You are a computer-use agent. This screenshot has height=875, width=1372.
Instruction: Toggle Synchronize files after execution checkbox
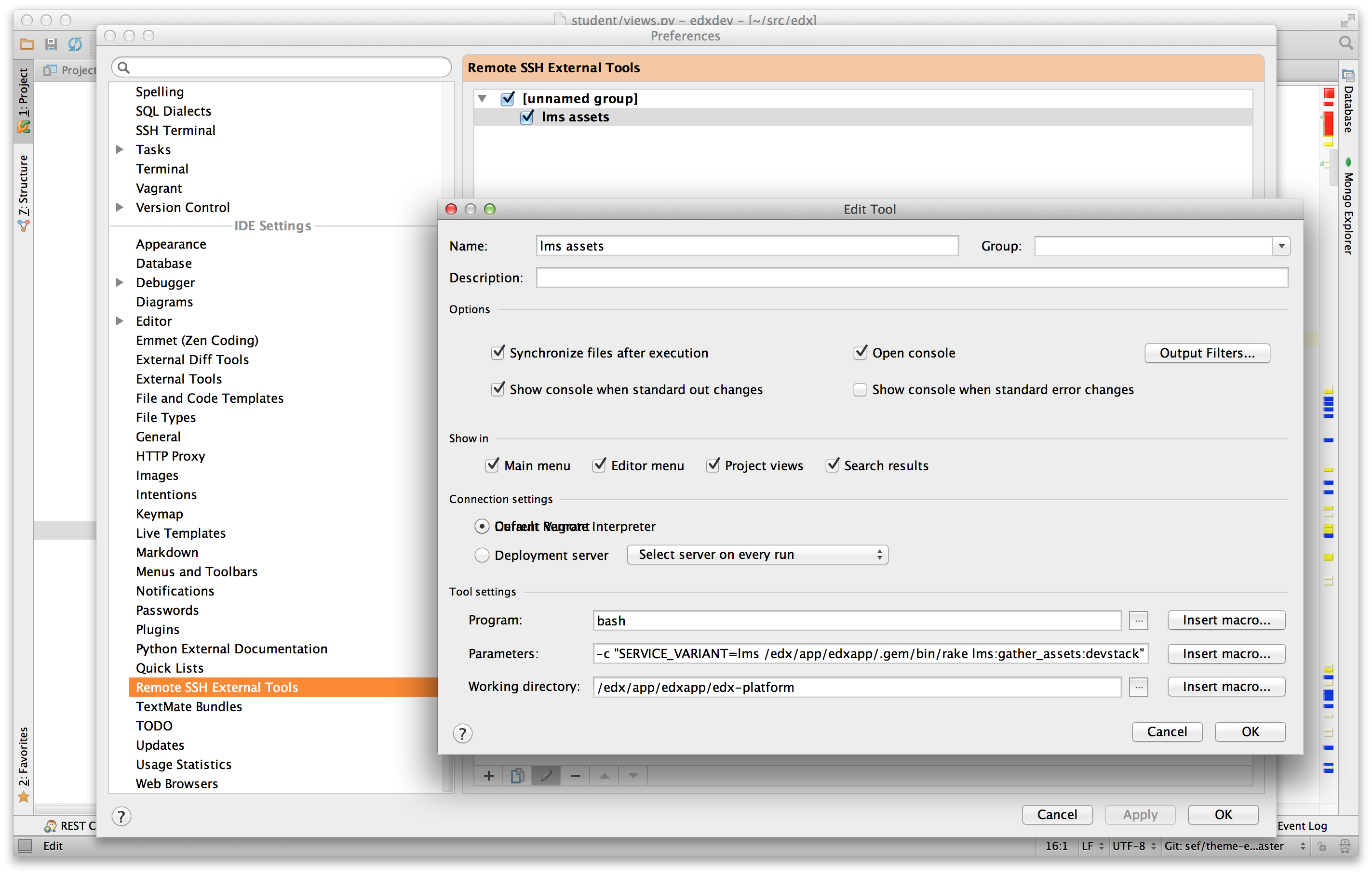coord(498,353)
